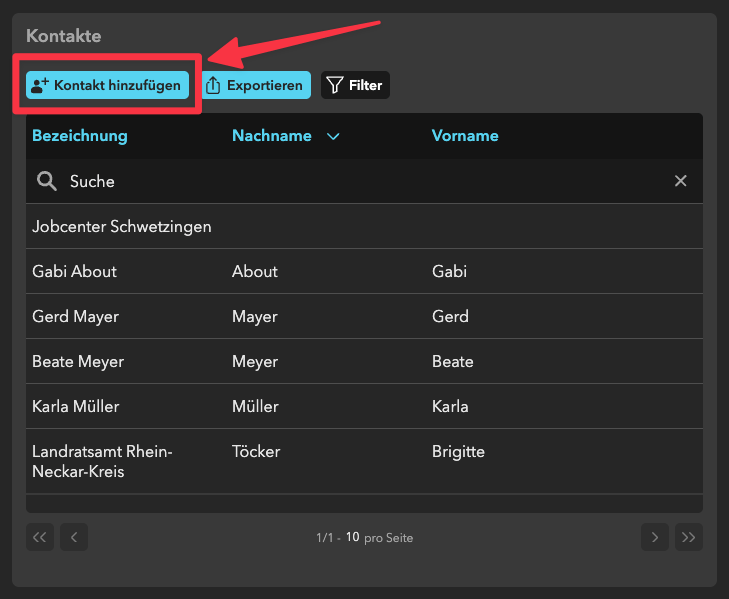Click the magnifying glass search icon
The width and height of the screenshot is (729, 599).
point(46,181)
